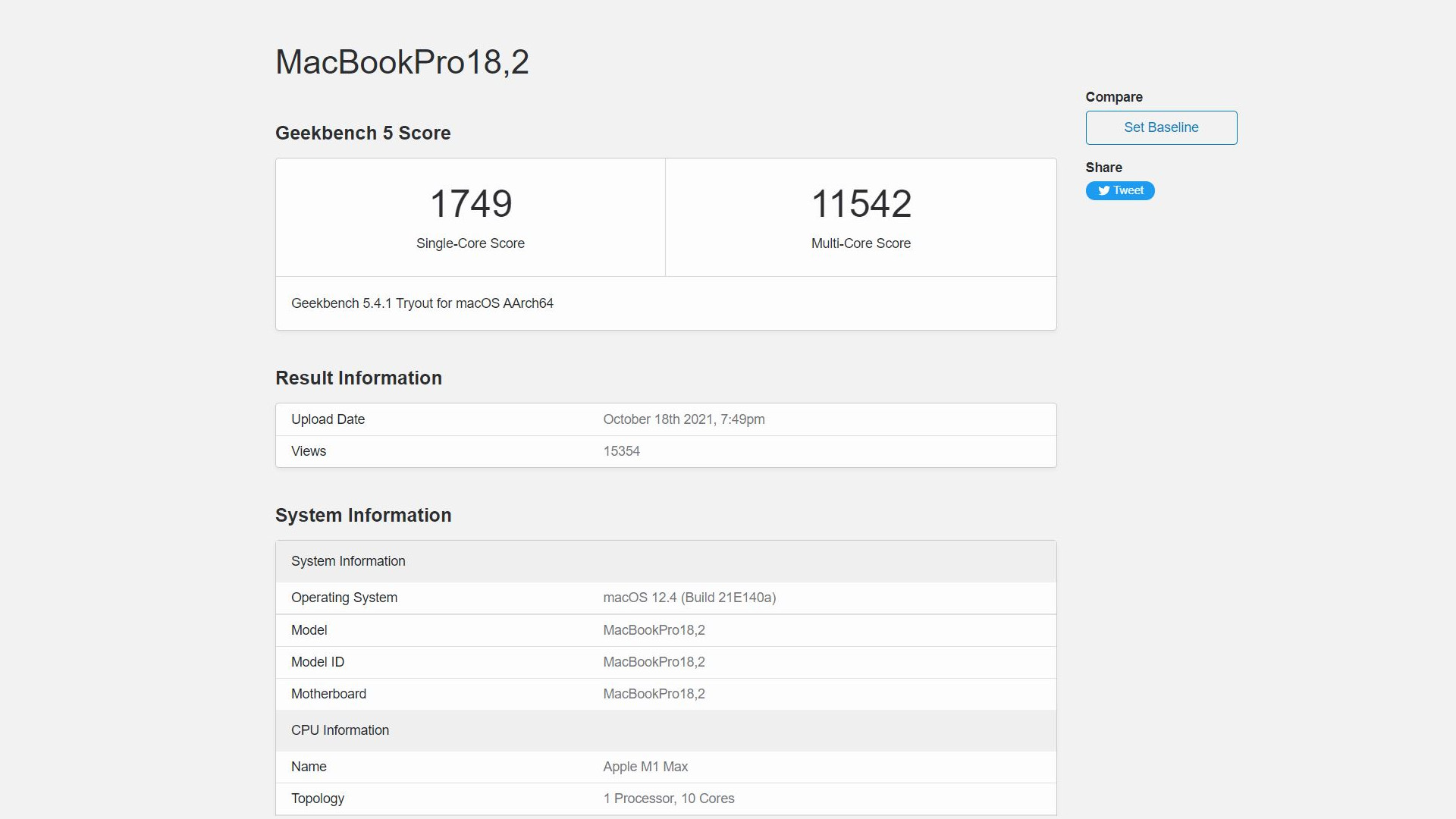Image resolution: width=1456 pixels, height=819 pixels.
Task: Select the MacBookPro18,2 page title
Action: pos(402,62)
